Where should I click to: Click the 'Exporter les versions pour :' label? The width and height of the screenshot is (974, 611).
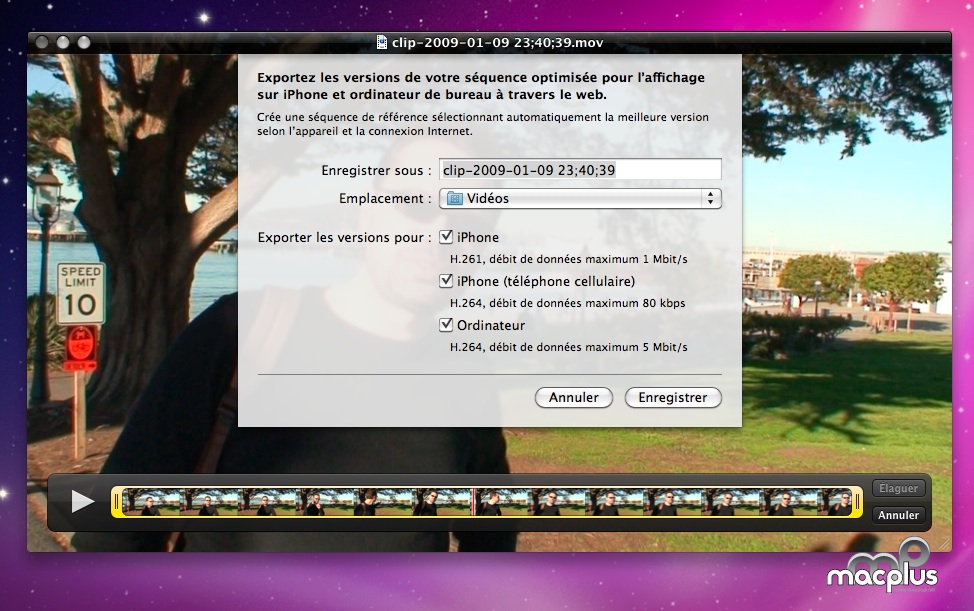click(x=344, y=237)
